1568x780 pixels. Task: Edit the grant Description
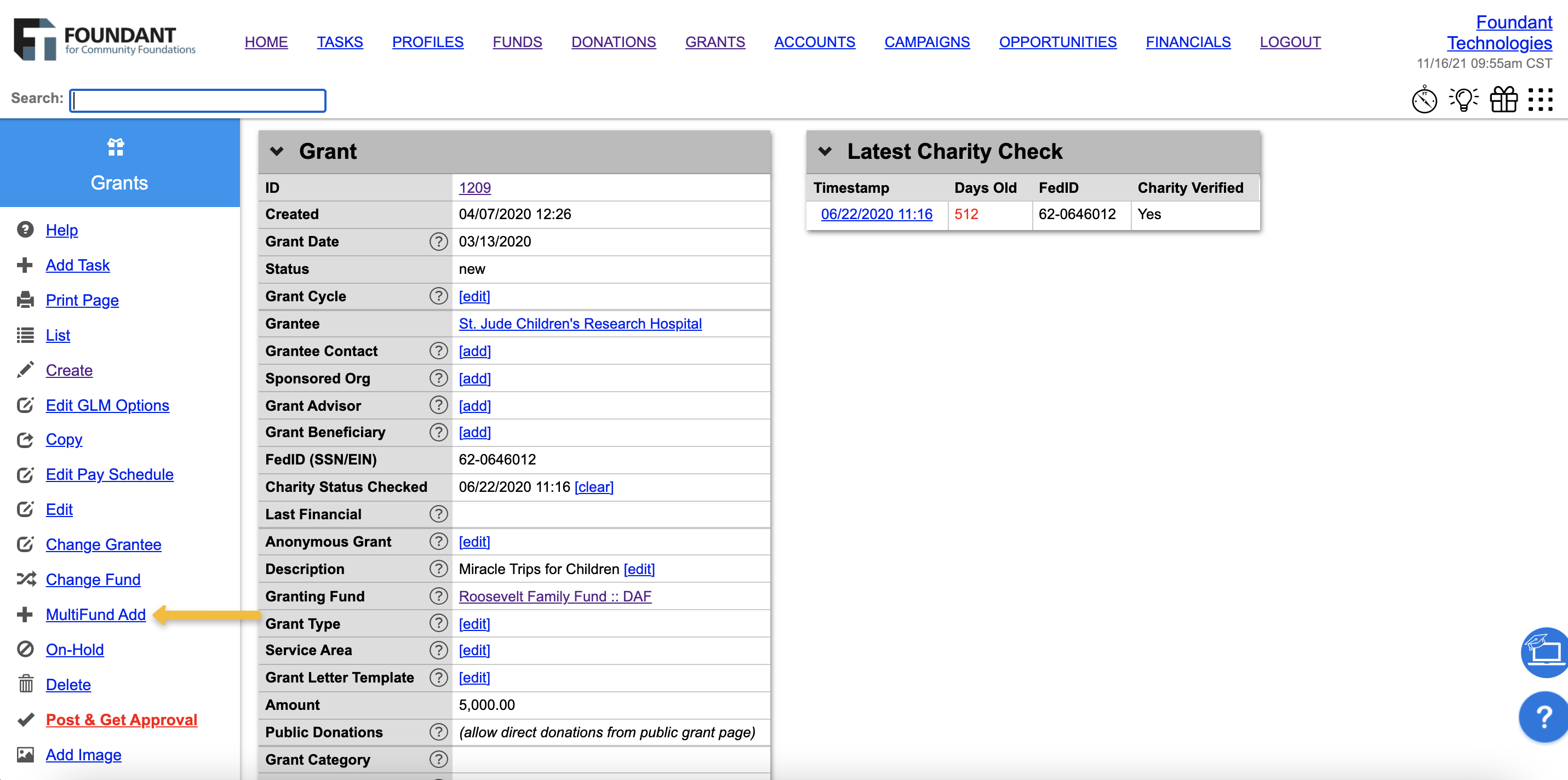pyautogui.click(x=638, y=569)
